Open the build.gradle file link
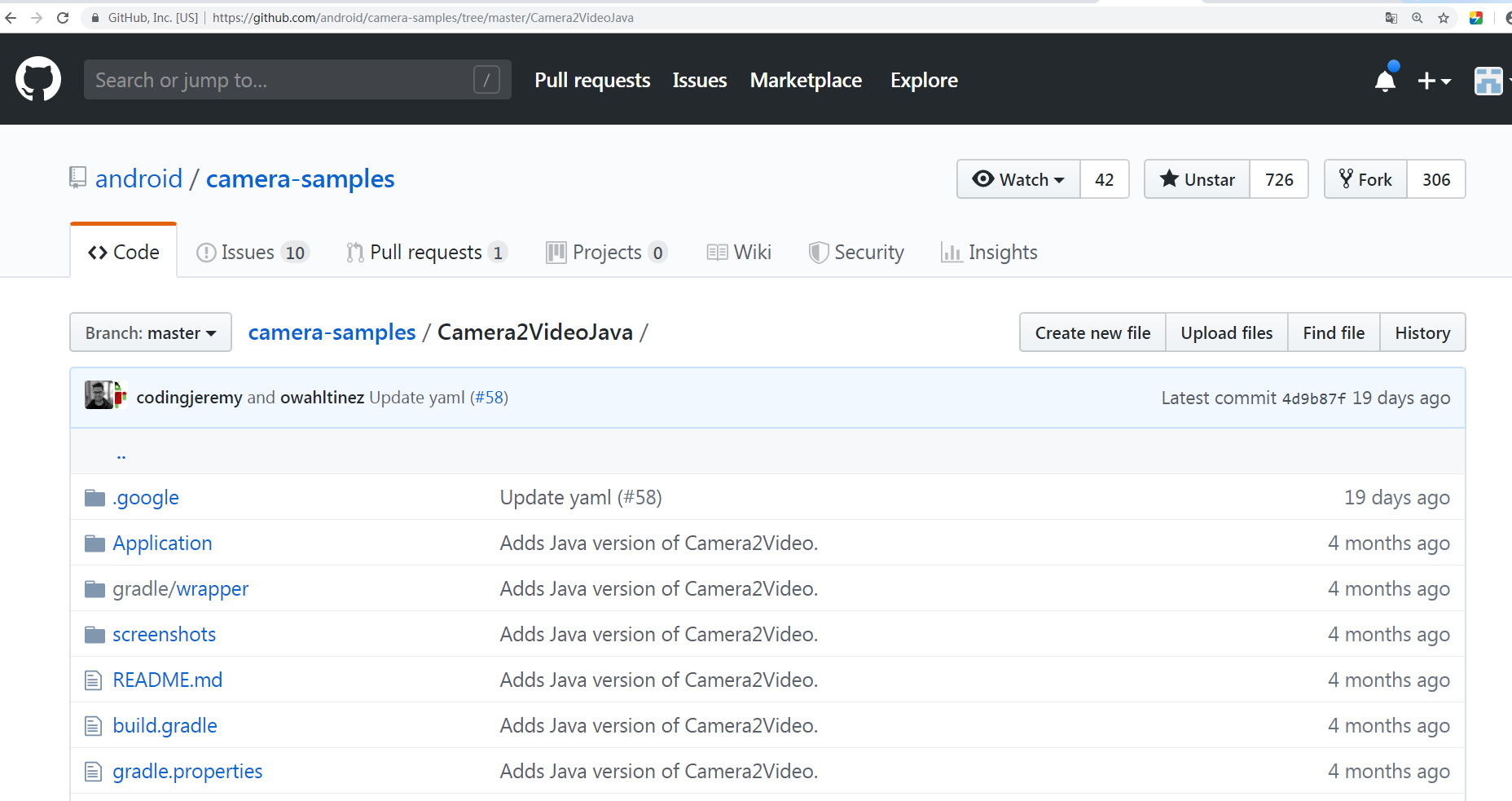 tap(165, 726)
